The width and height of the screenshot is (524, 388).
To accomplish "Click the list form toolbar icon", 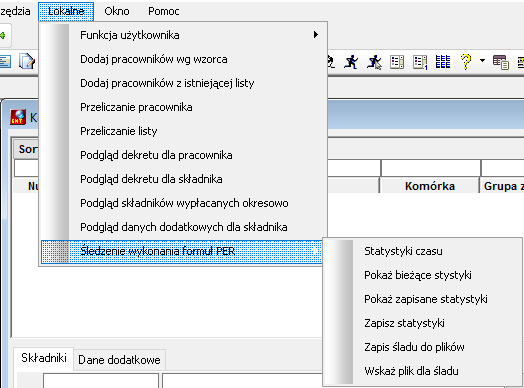I will coord(397,62).
